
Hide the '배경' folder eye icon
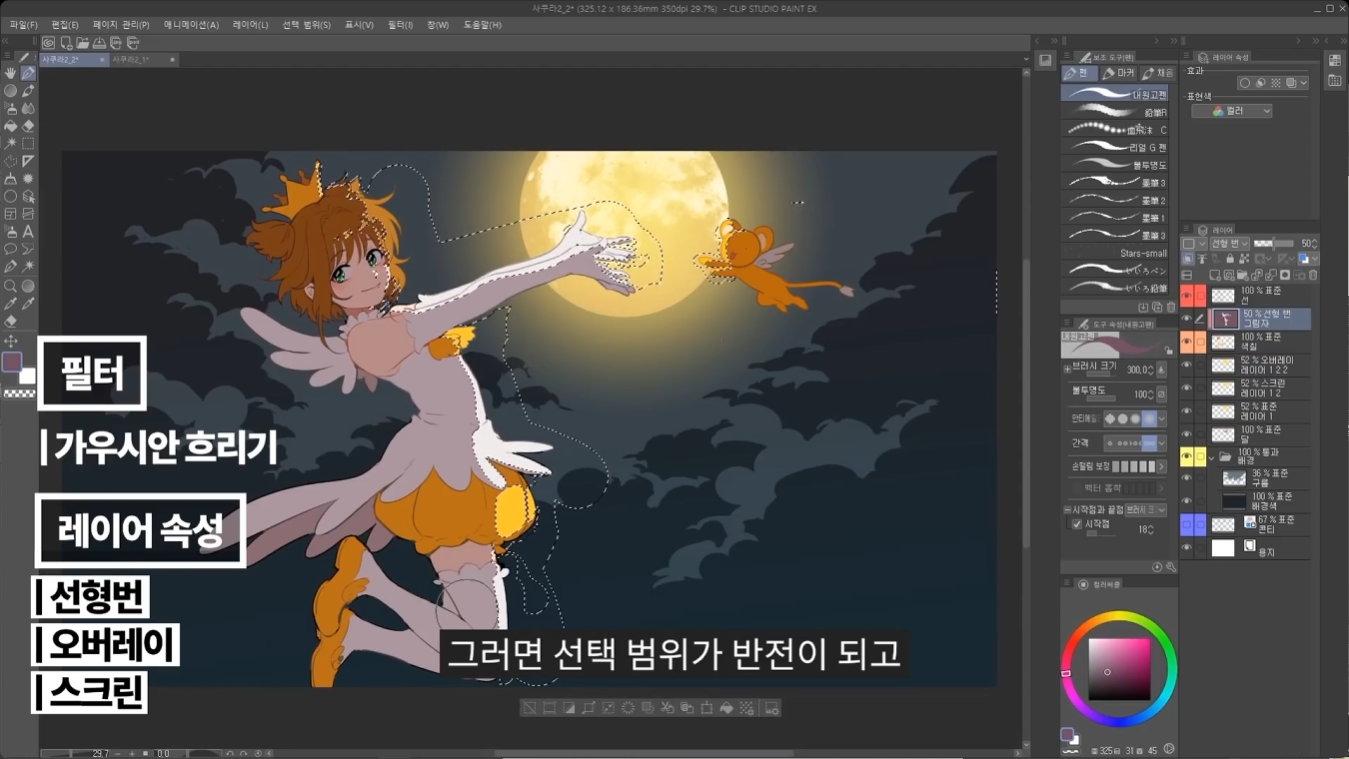pyautogui.click(x=1187, y=457)
